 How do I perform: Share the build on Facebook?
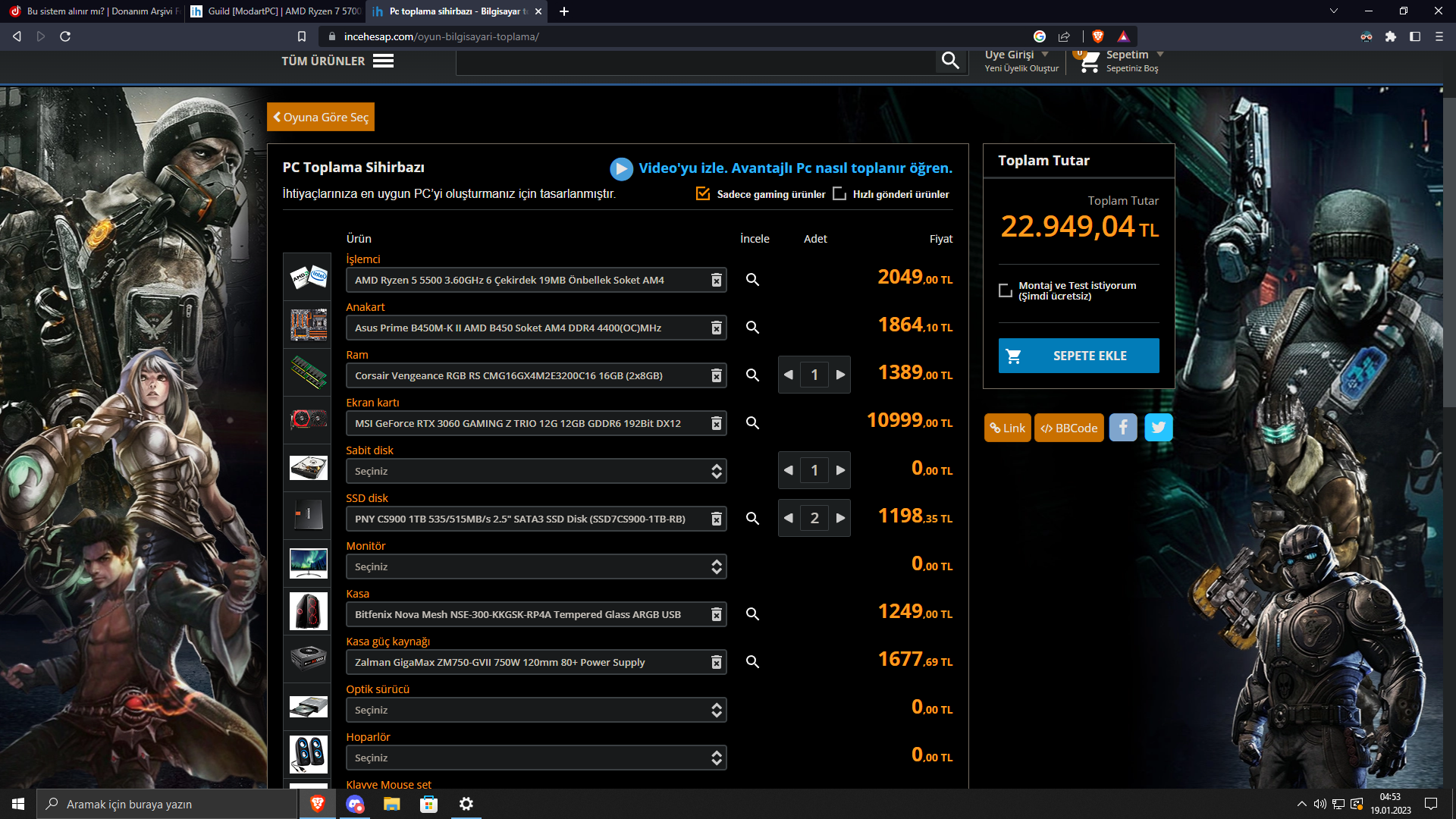tap(1123, 428)
